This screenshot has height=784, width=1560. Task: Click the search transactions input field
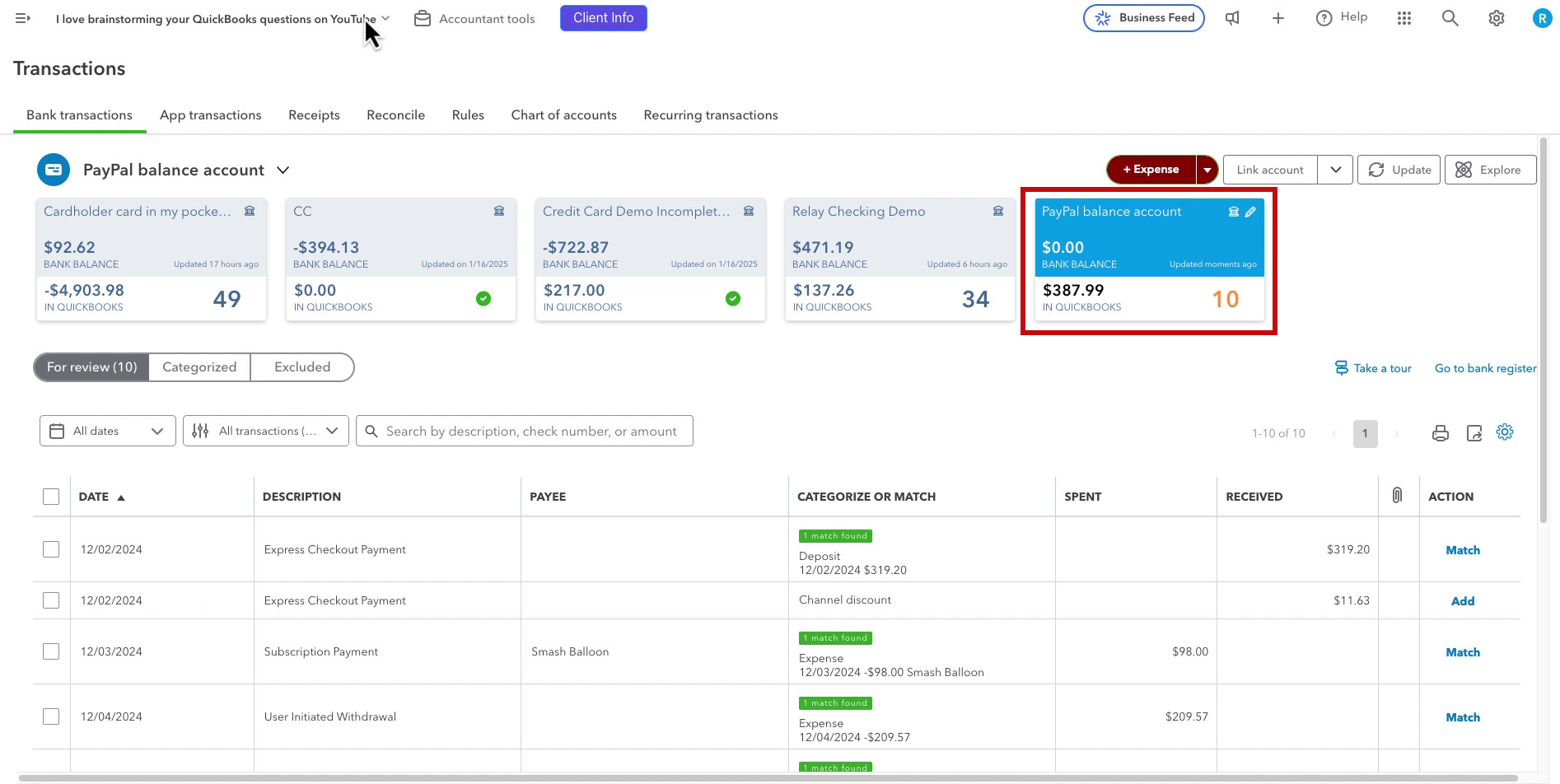point(525,431)
